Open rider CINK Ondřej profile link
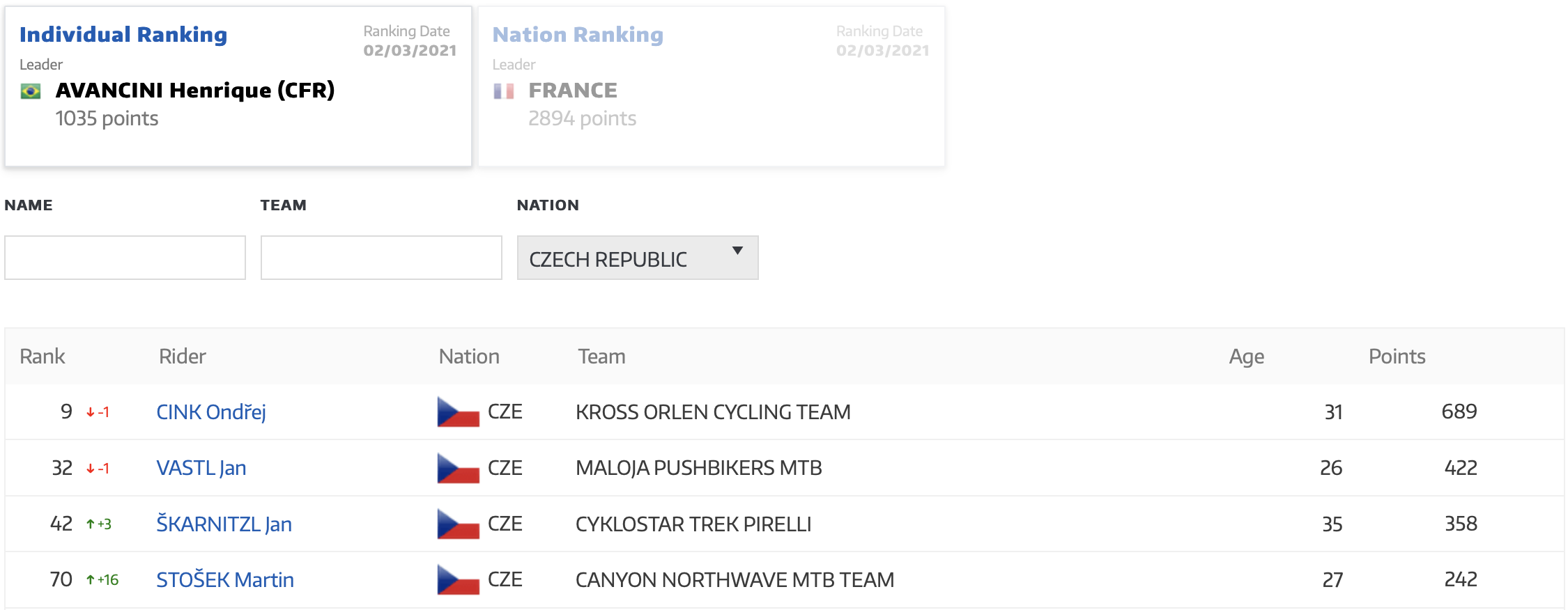Screen dimensions: 1568x610 pos(211,412)
